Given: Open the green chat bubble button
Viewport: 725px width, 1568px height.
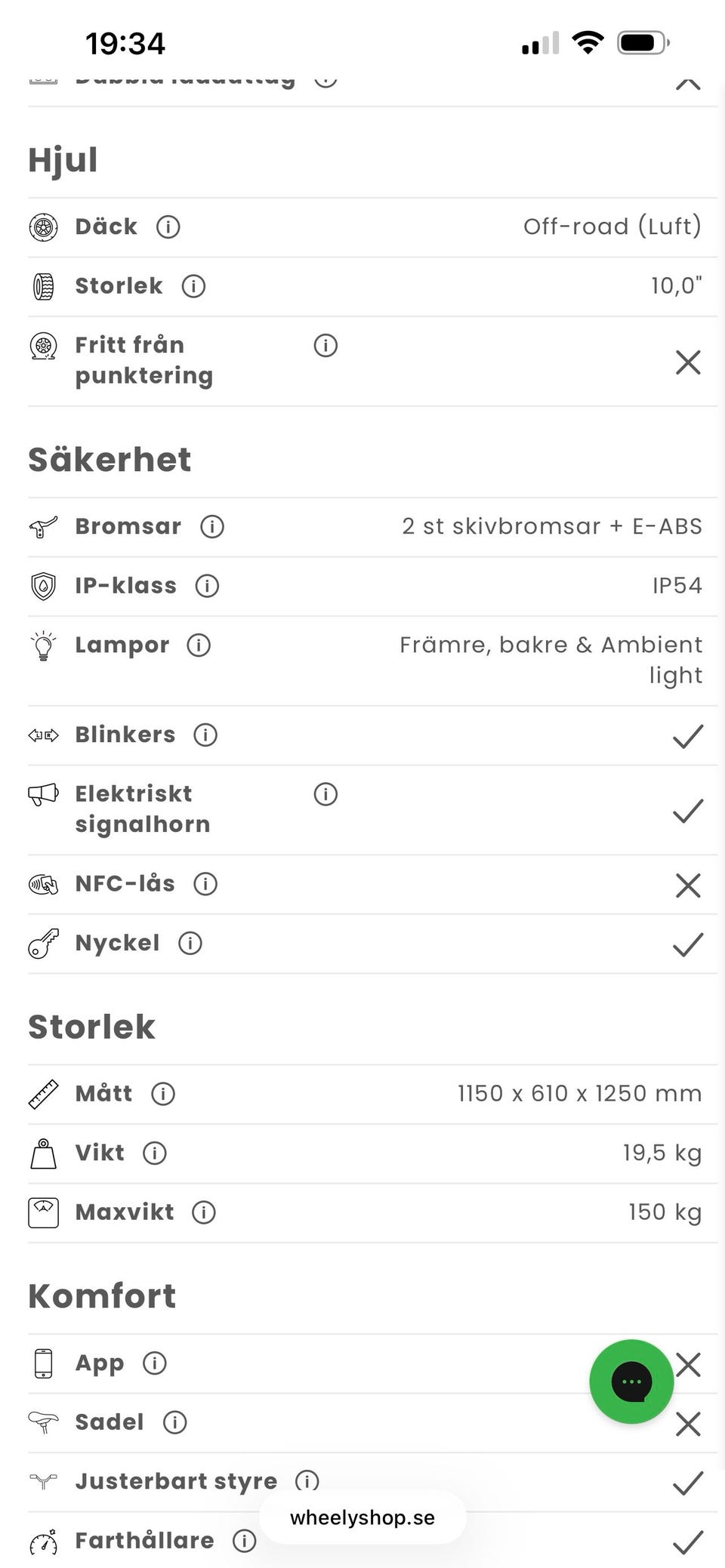Looking at the screenshot, I should [631, 1382].
